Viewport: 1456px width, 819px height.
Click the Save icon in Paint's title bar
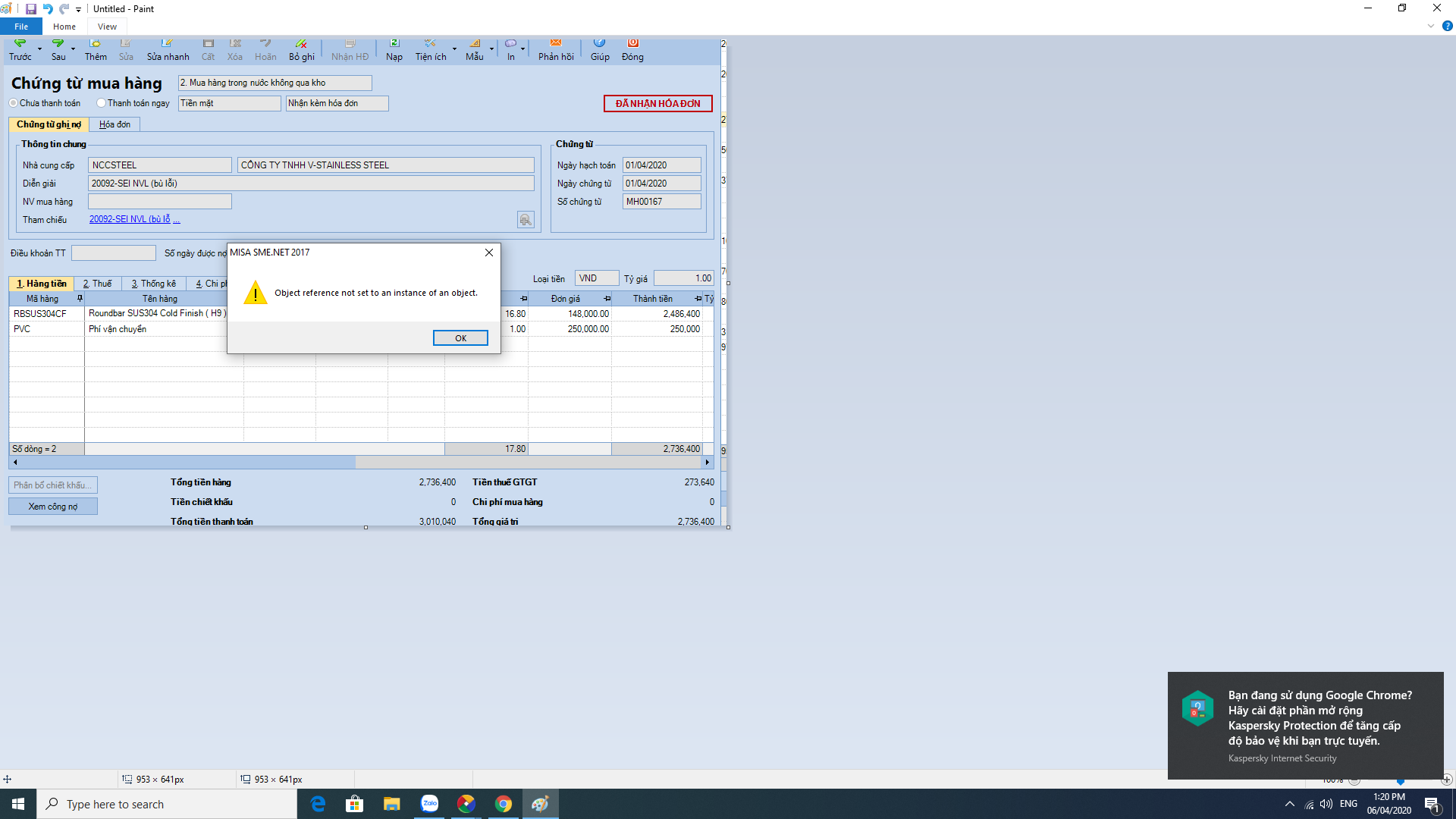30,9
